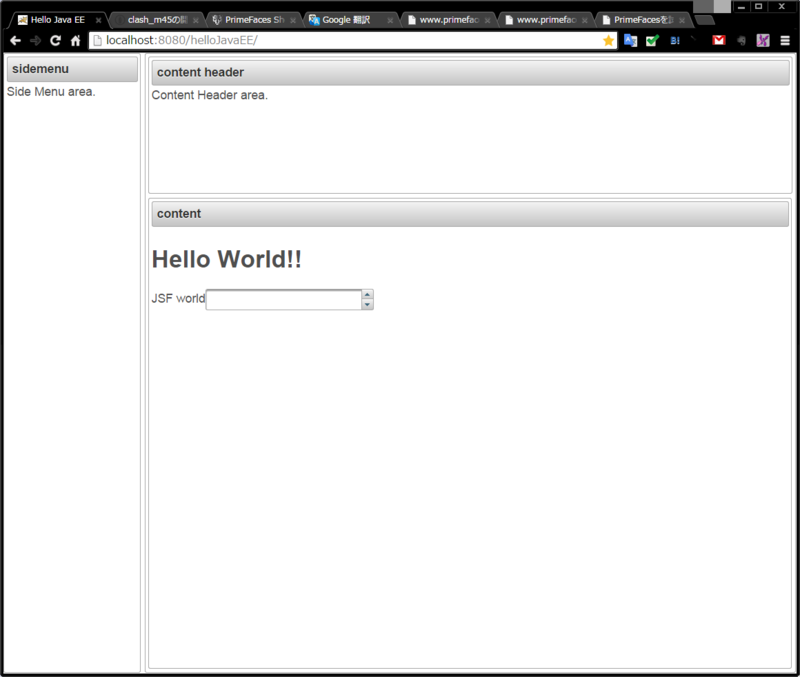800x677 pixels.
Task: Click the 'Side Menu area.' text
Action: tap(51, 92)
